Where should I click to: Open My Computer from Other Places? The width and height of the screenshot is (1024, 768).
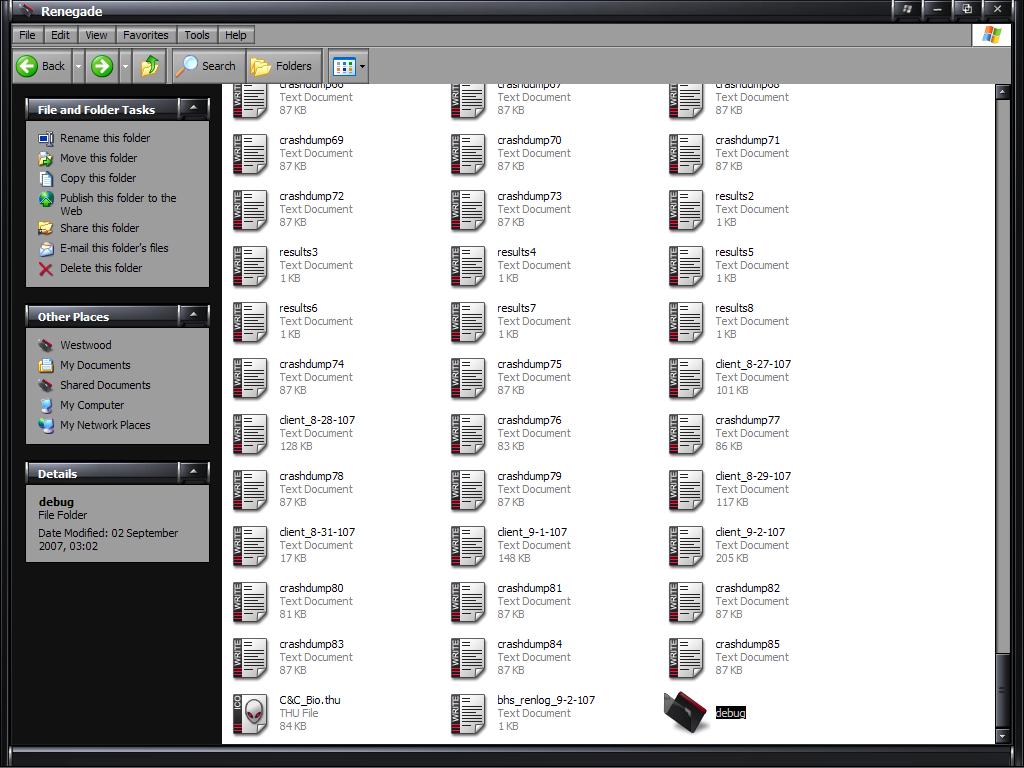pos(91,405)
